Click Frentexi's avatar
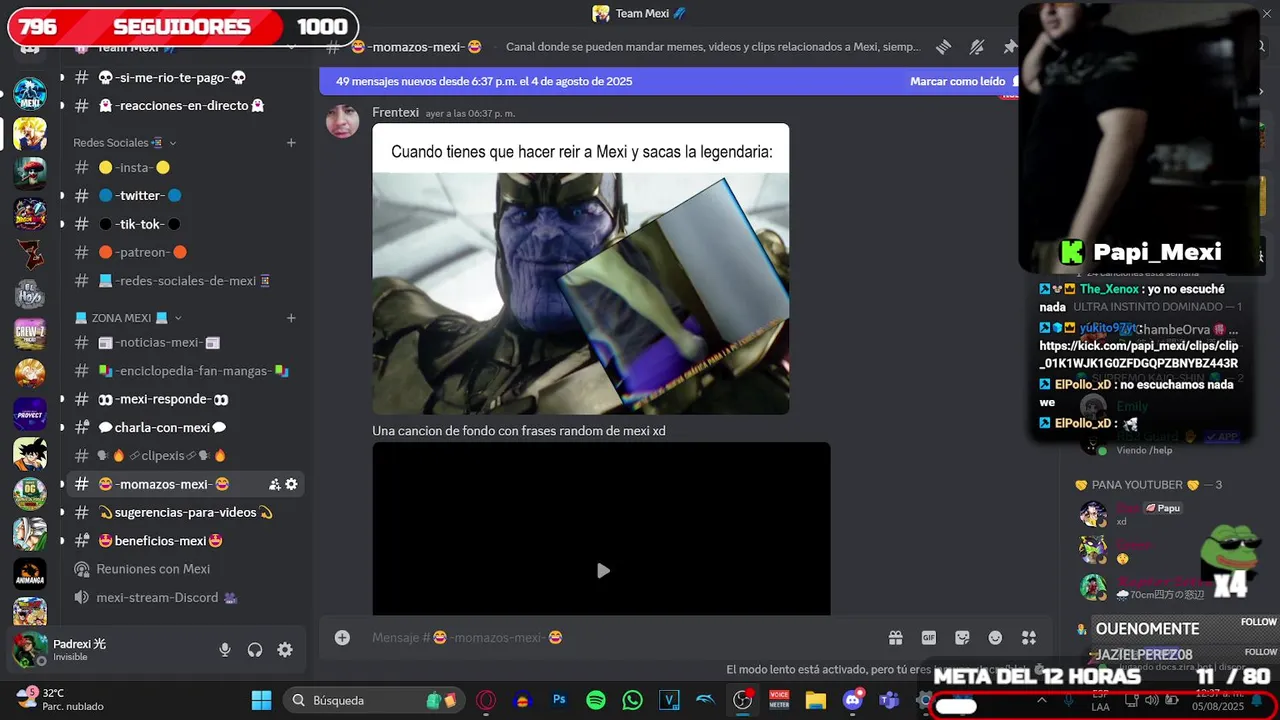This screenshot has height=720, width=1280. 342,120
